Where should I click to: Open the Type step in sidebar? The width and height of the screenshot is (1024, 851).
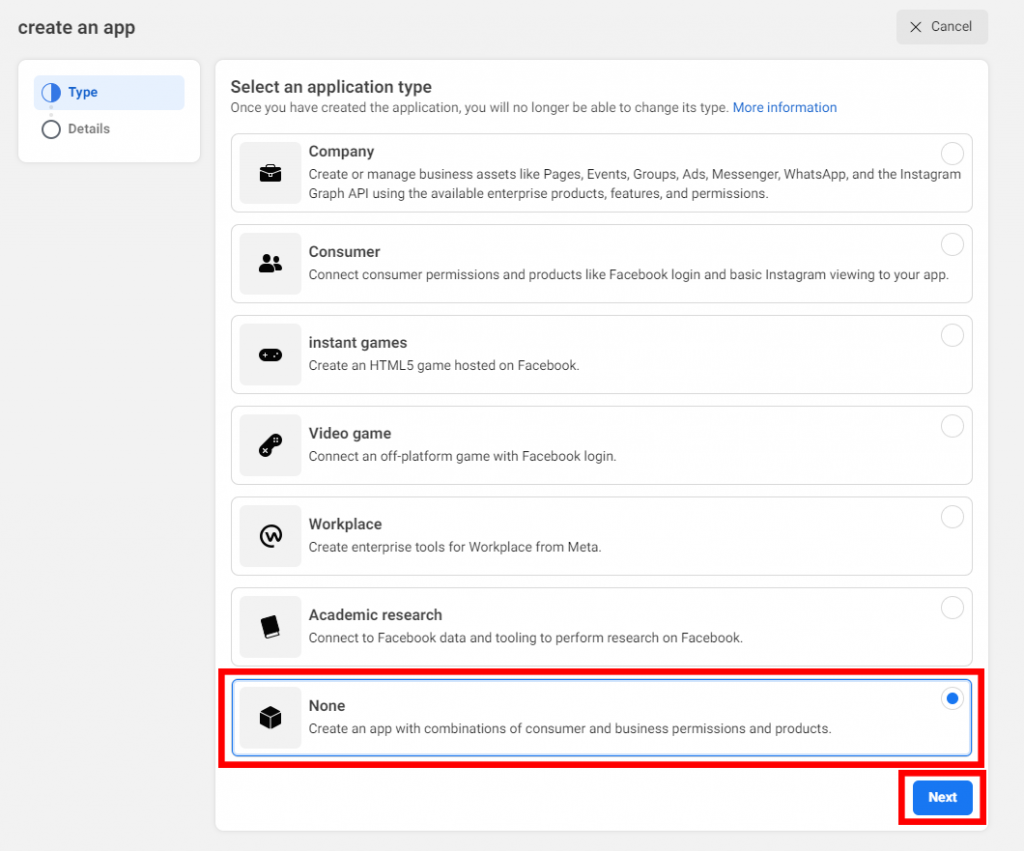(83, 93)
